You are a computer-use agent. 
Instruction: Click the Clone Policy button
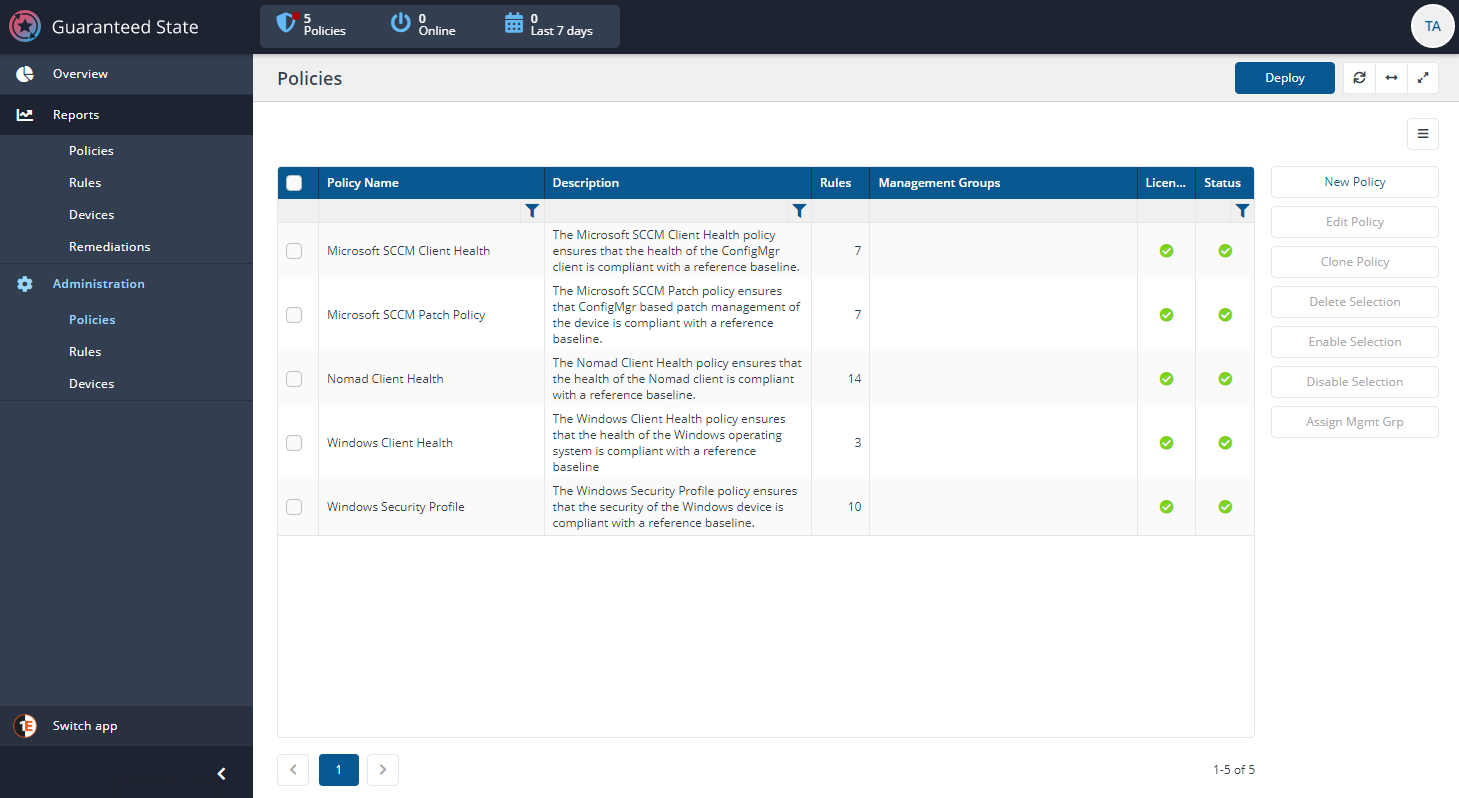pyautogui.click(x=1355, y=262)
